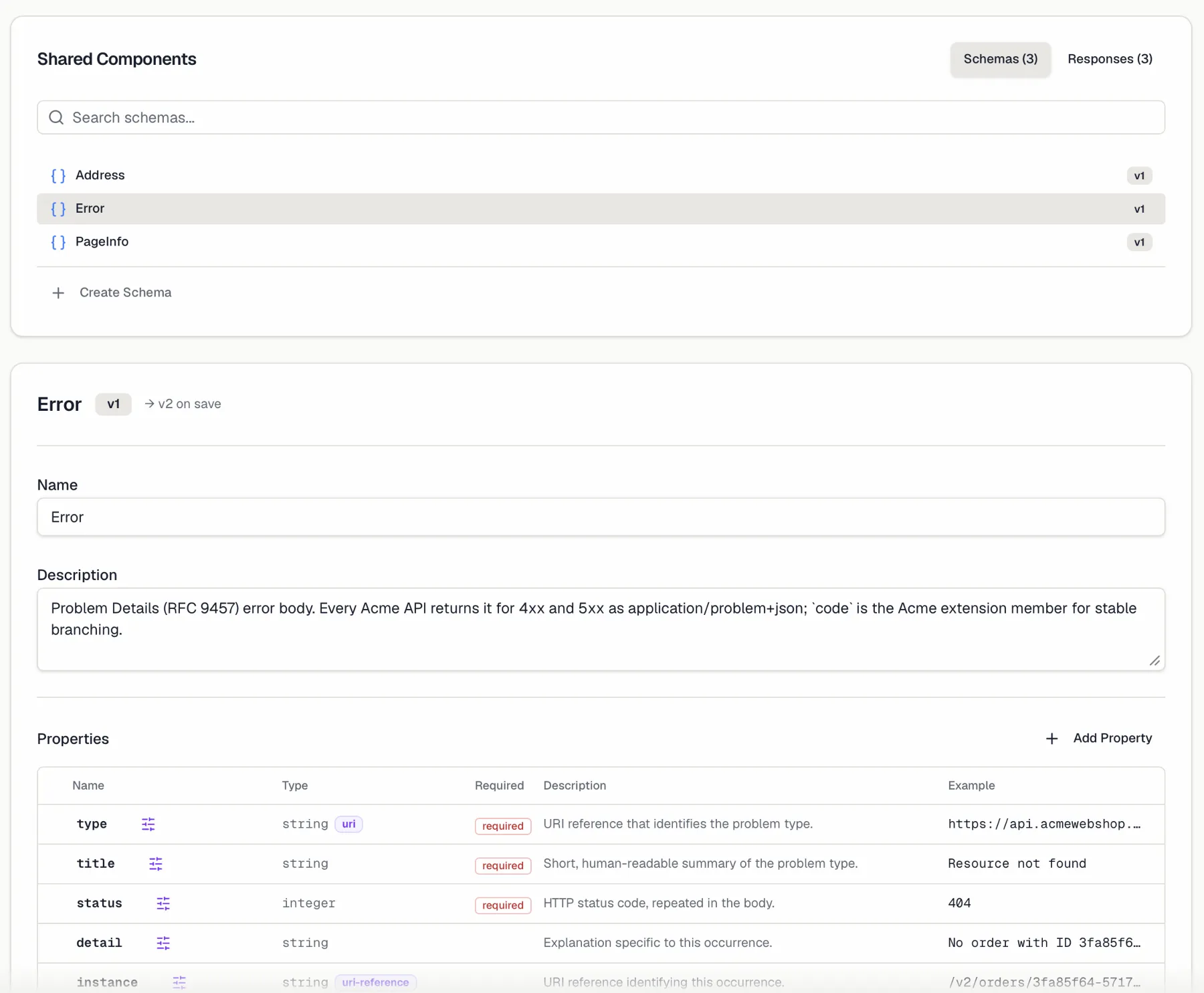The image size is (1204, 993).
Task: Click uri-reference format badge on instance
Action: (375, 982)
